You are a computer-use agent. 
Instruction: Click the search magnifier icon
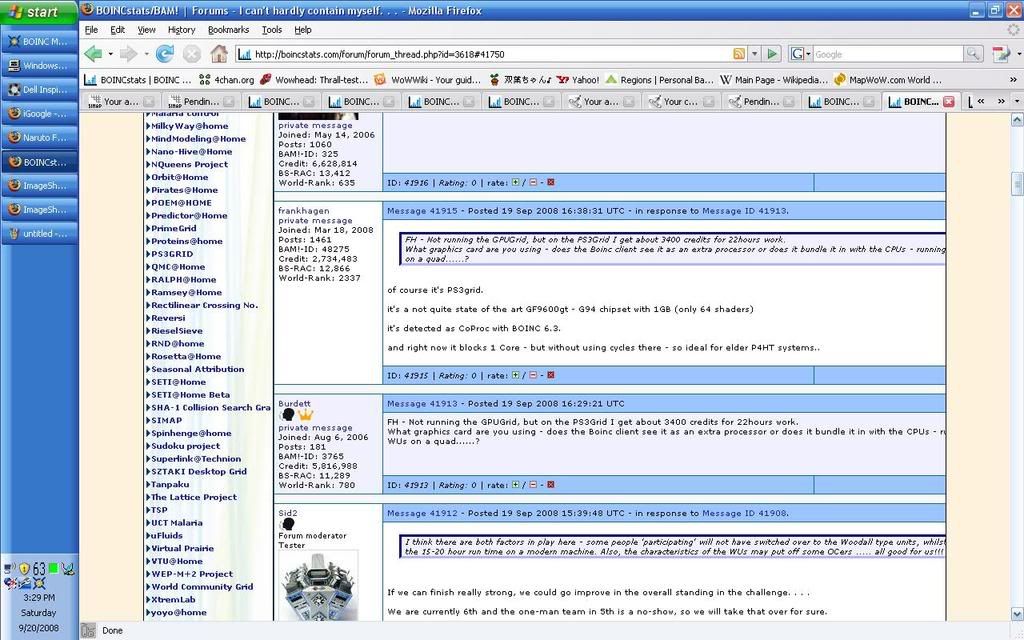[972, 54]
